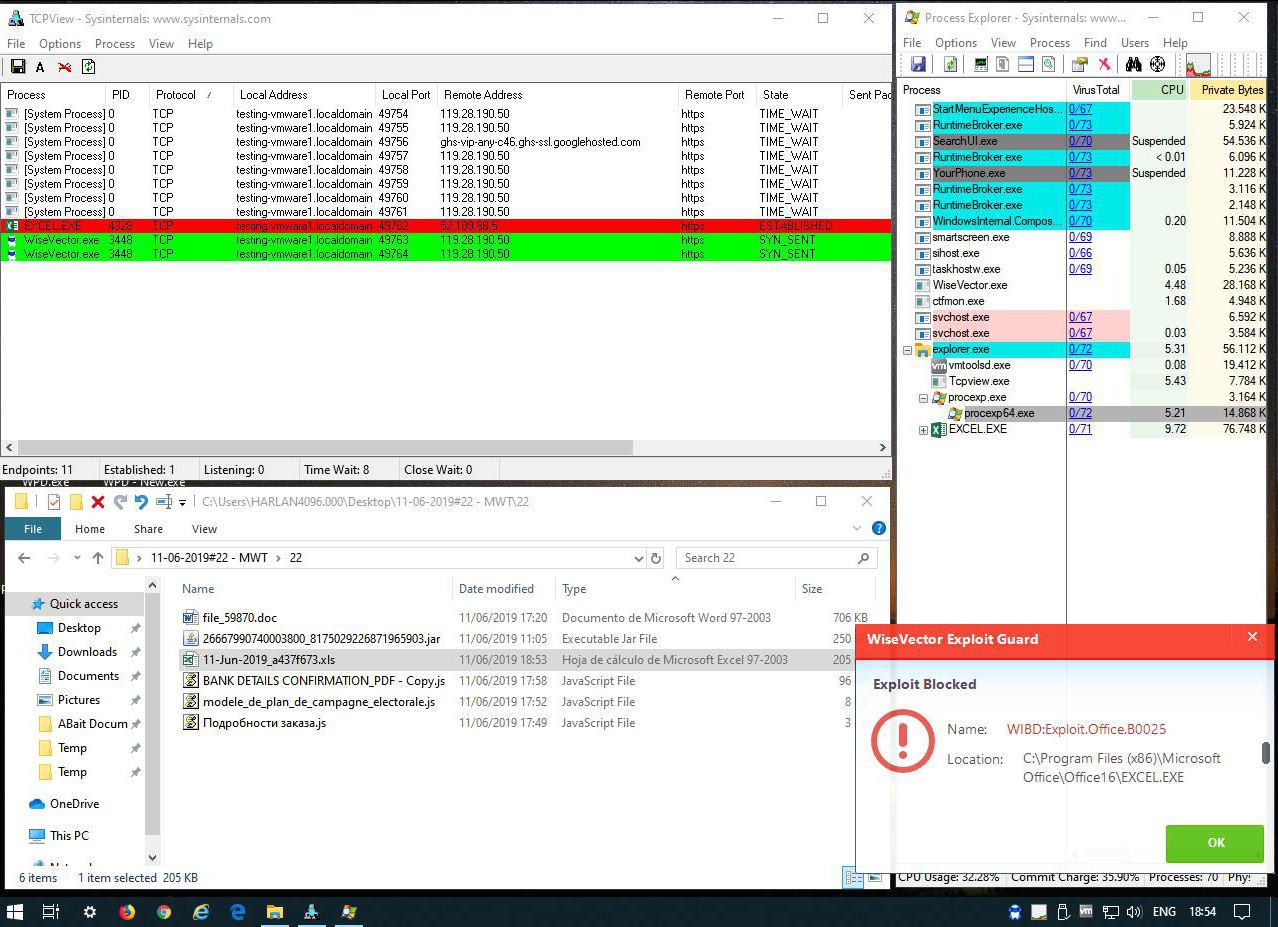Click the Find binoculars icon in Process Explorer
The height and width of the screenshot is (927, 1278).
coord(1133,65)
